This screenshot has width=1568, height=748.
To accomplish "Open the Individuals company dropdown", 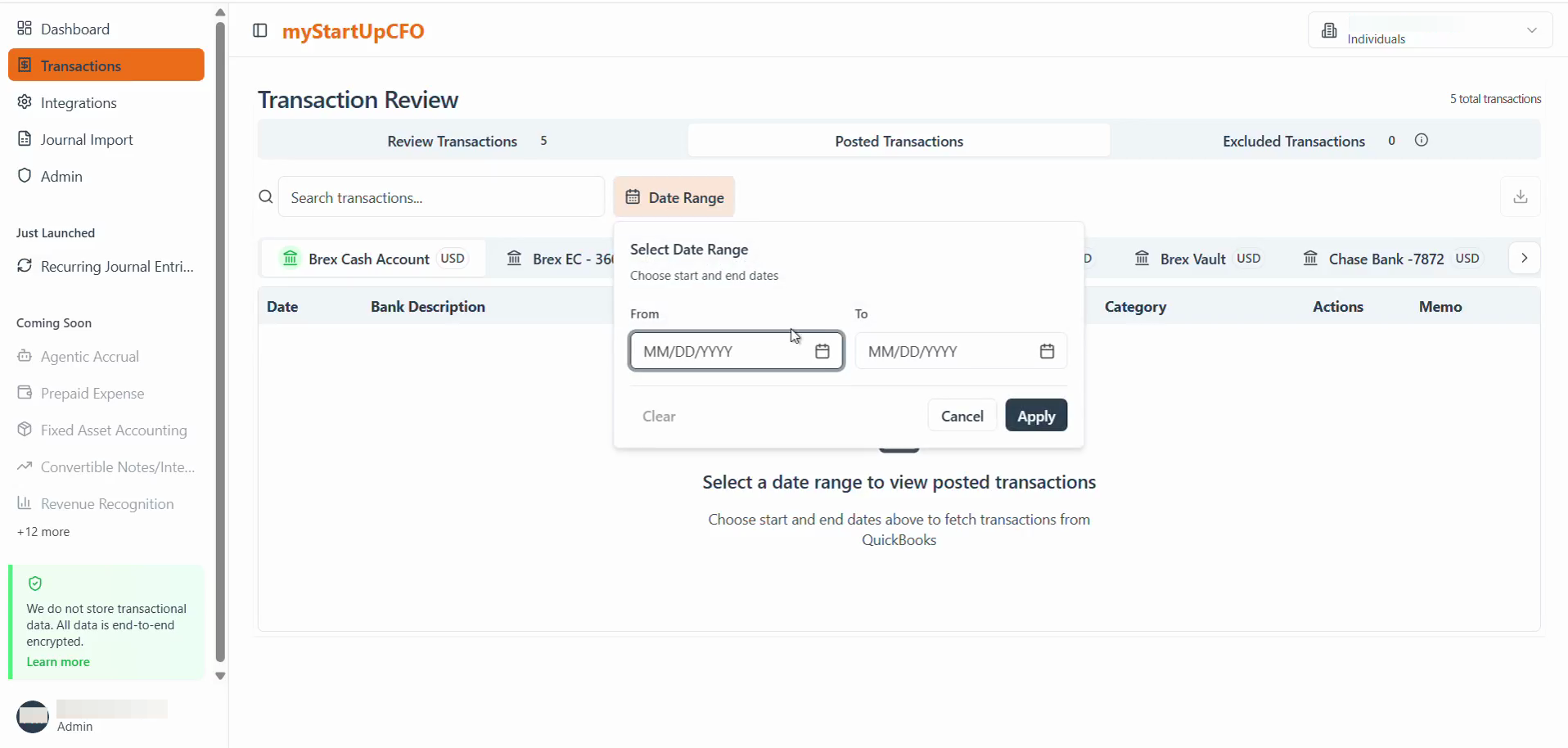I will (1430, 30).
